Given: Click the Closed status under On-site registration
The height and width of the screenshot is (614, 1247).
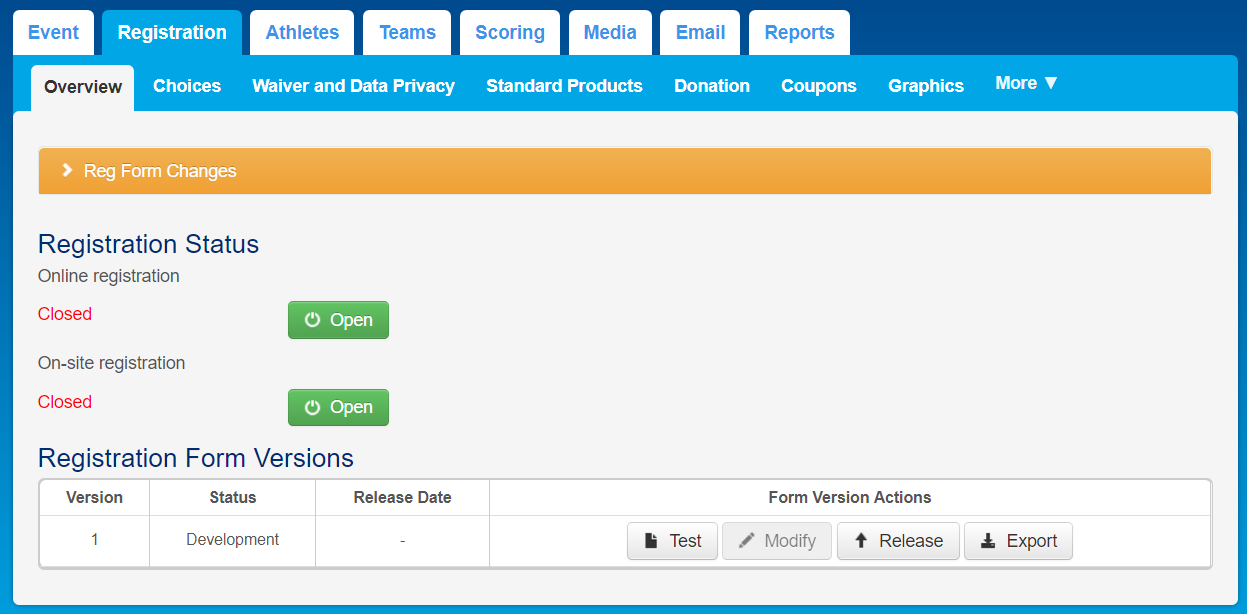Looking at the screenshot, I should pyautogui.click(x=65, y=402).
